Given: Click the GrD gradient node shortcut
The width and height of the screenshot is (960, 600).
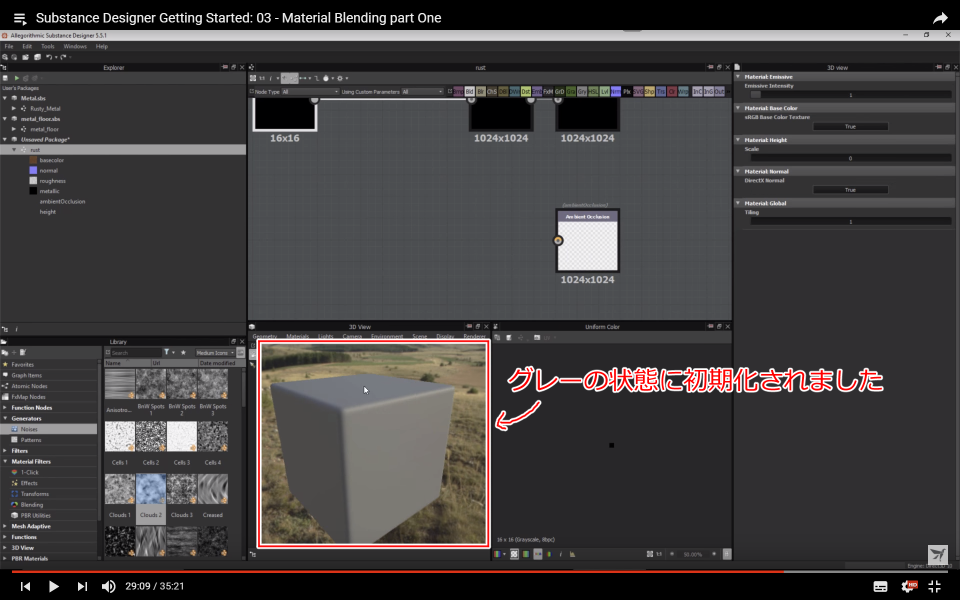Looking at the screenshot, I should pos(559,91).
